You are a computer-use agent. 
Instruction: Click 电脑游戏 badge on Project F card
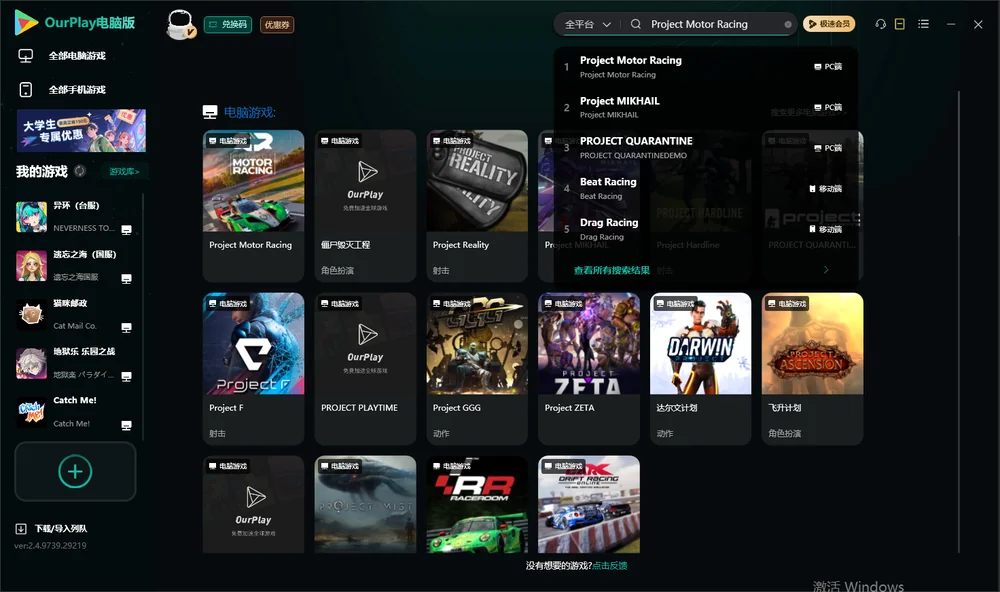228,304
